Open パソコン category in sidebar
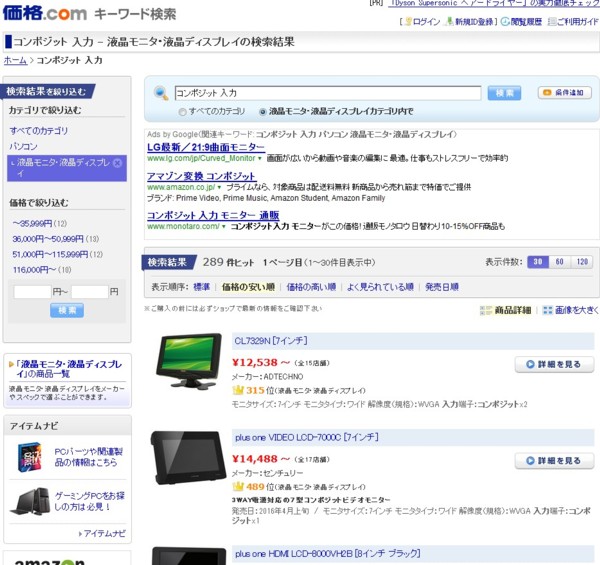The width and height of the screenshot is (600, 565). (23, 147)
